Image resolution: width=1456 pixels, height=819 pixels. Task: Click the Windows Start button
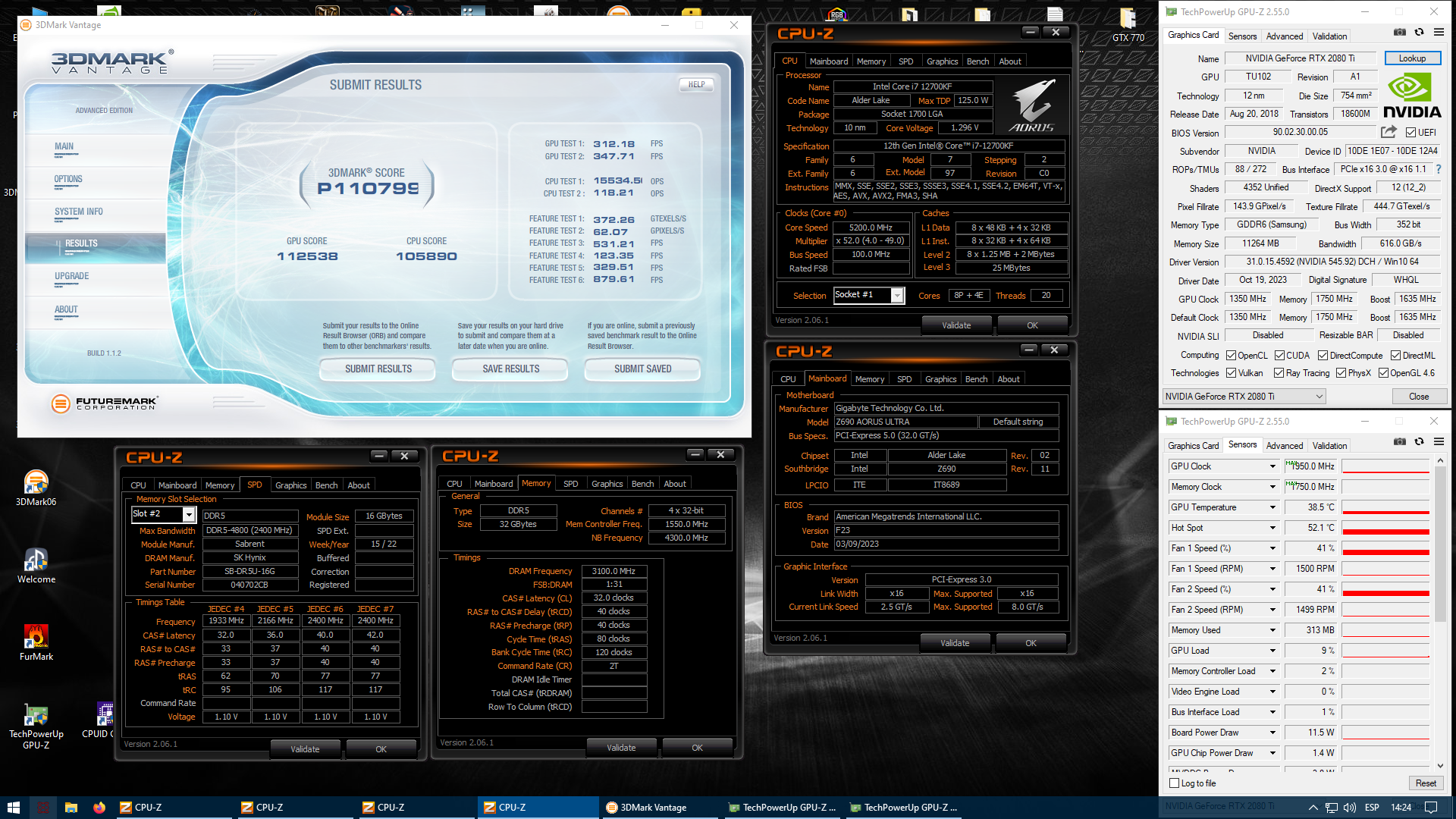(13, 808)
